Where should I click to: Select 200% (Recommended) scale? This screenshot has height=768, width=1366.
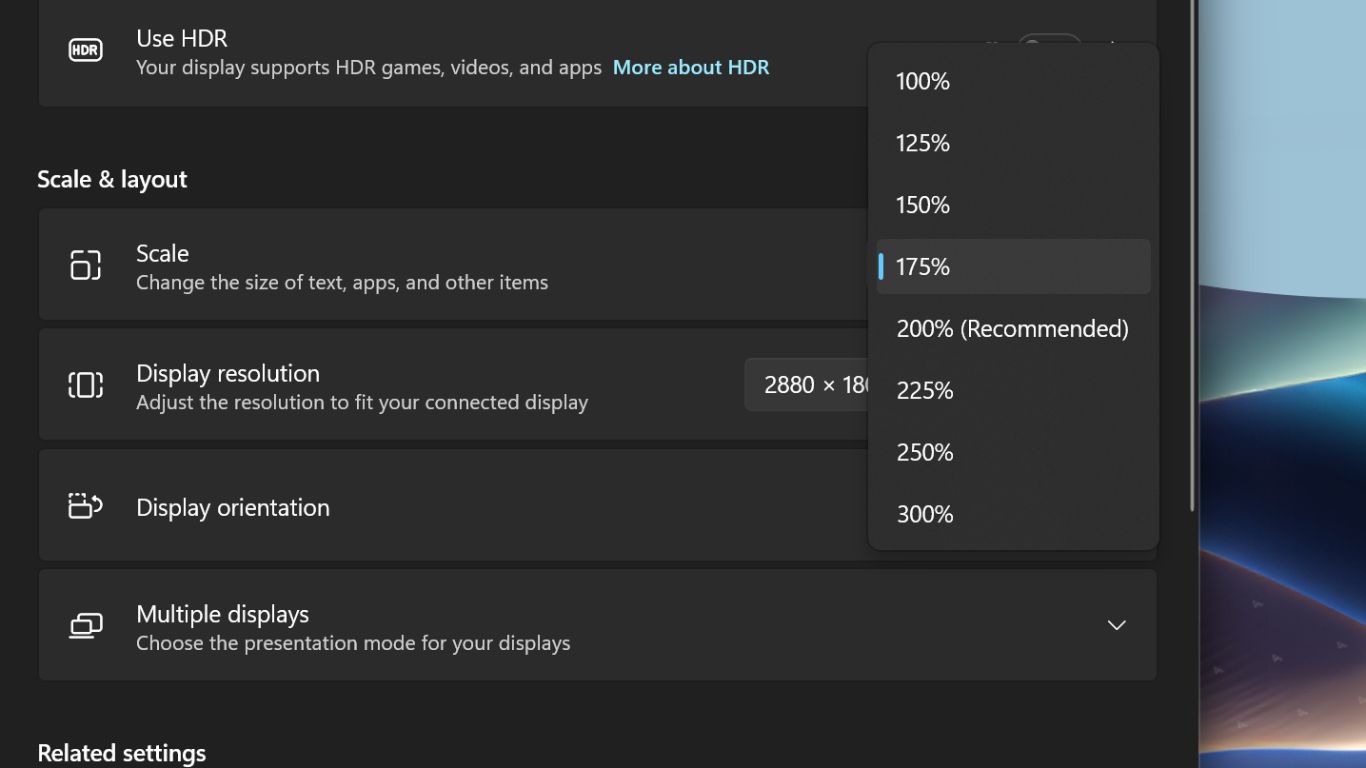[x=1011, y=329]
